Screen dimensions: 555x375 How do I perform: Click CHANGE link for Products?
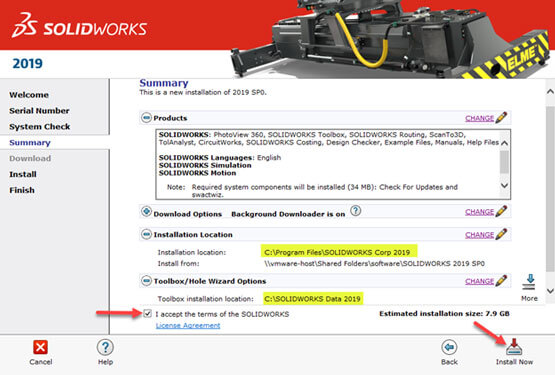click(479, 118)
